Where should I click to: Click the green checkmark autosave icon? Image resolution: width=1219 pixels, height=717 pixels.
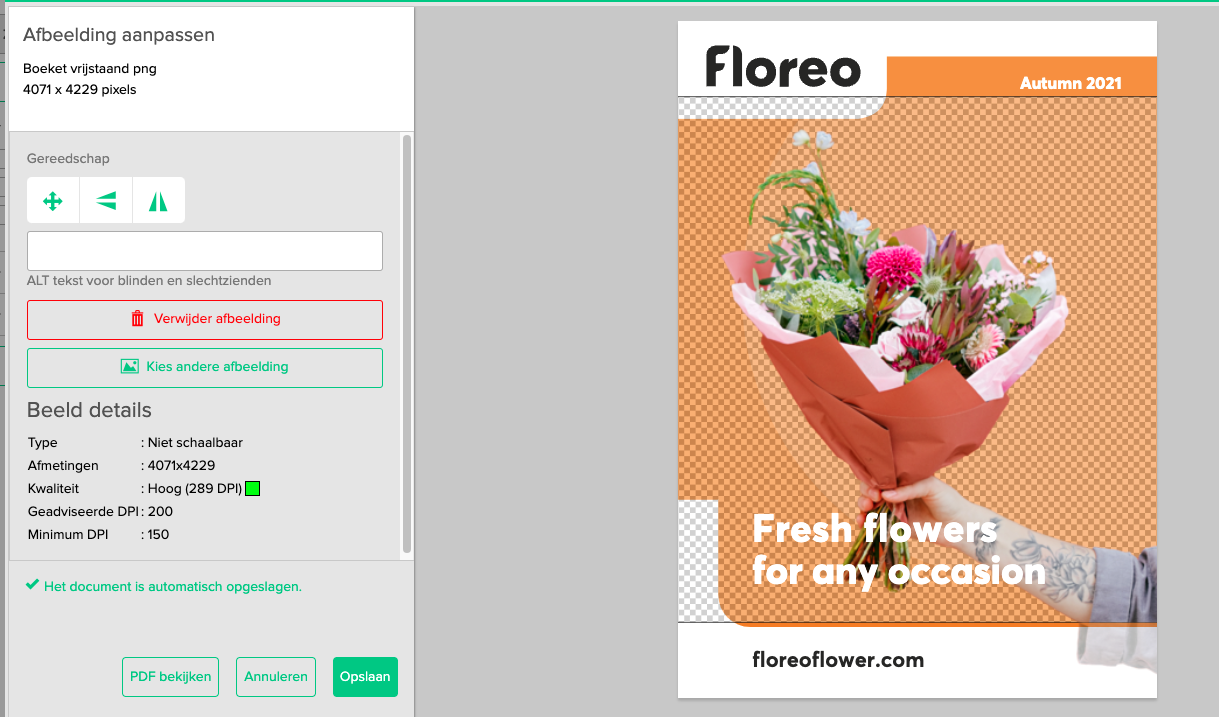33,585
